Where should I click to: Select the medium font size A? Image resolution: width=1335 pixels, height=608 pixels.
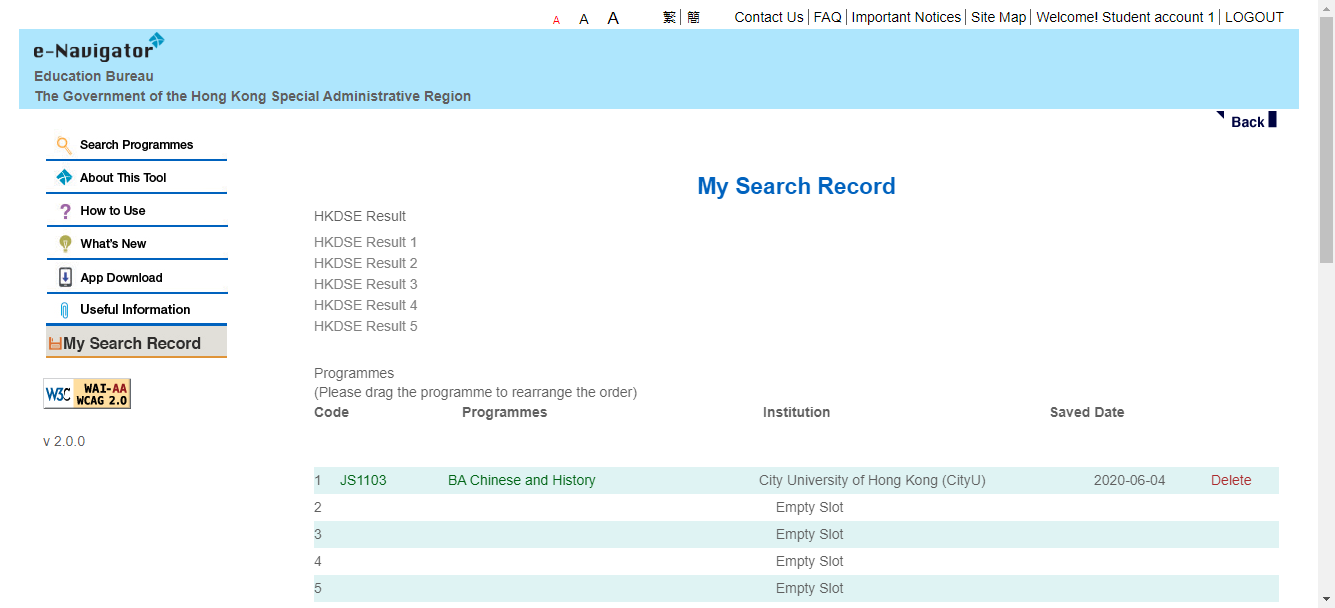(584, 19)
